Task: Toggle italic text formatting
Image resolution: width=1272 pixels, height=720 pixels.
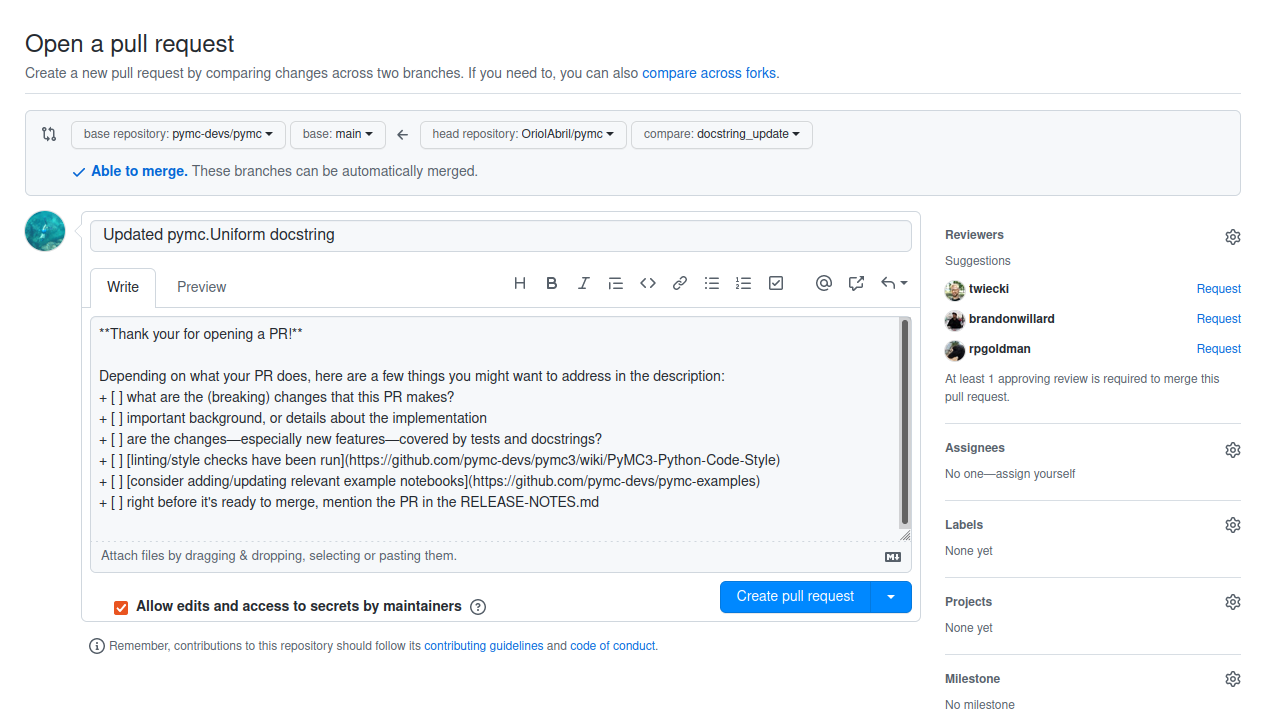Action: pyautogui.click(x=584, y=284)
